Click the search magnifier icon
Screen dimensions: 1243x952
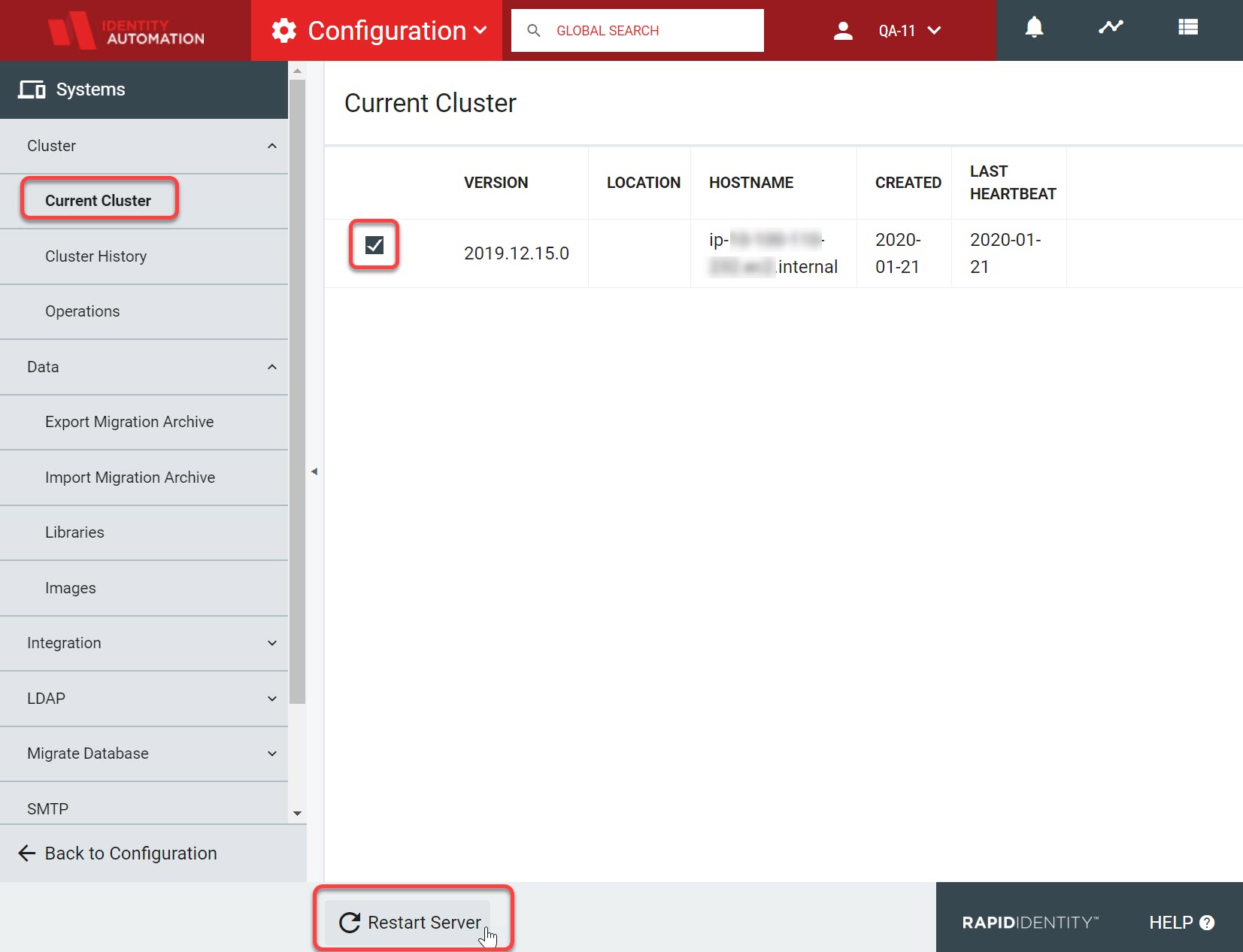coord(534,31)
